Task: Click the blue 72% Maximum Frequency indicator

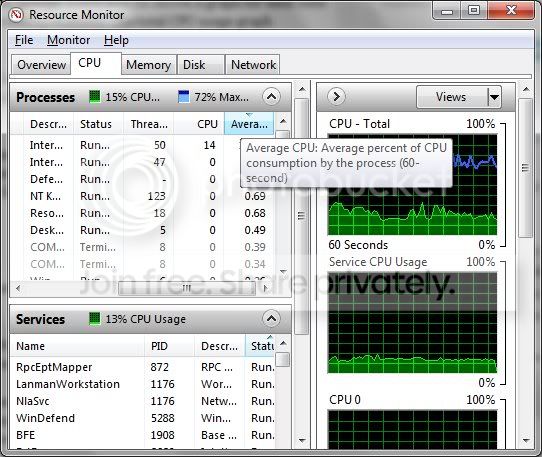Action: 184,96
